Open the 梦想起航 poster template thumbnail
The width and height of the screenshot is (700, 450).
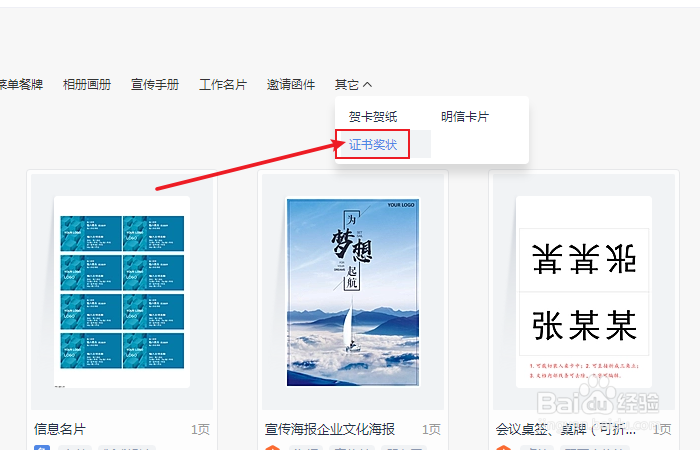(x=353, y=292)
